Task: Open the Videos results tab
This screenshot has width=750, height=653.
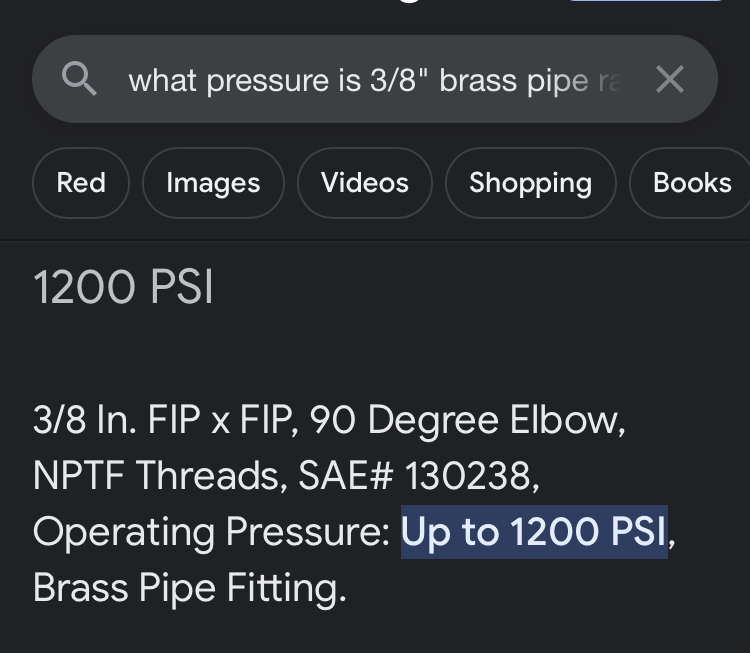Action: (365, 183)
